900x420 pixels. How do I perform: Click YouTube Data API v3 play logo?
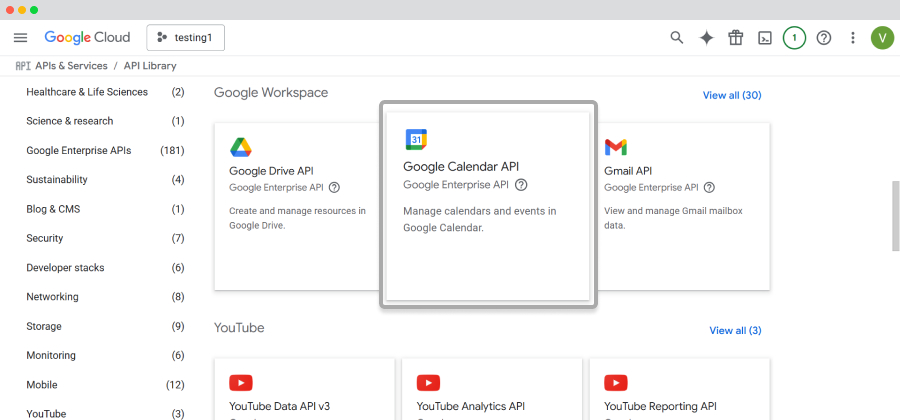[241, 383]
